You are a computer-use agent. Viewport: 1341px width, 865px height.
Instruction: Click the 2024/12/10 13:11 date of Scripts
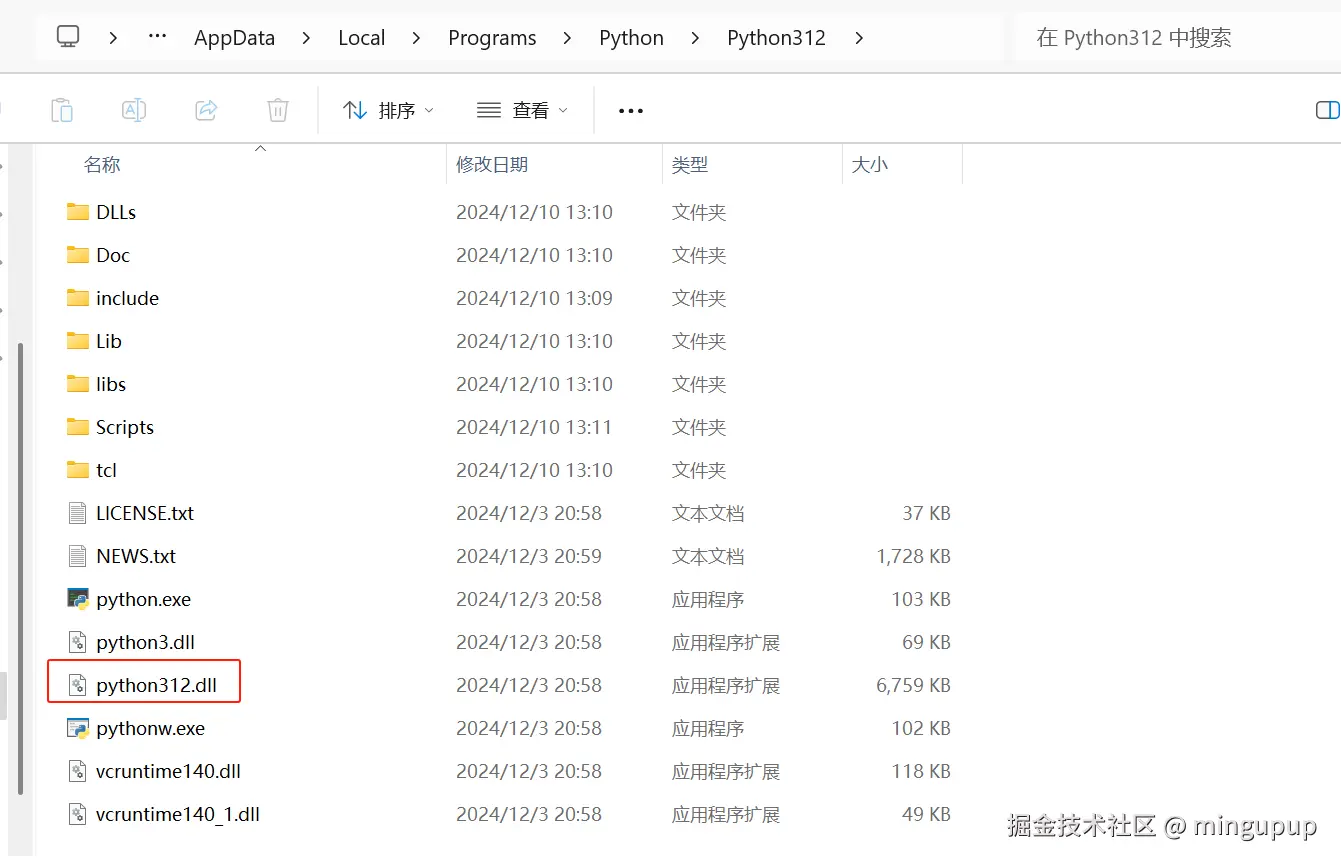click(x=534, y=427)
